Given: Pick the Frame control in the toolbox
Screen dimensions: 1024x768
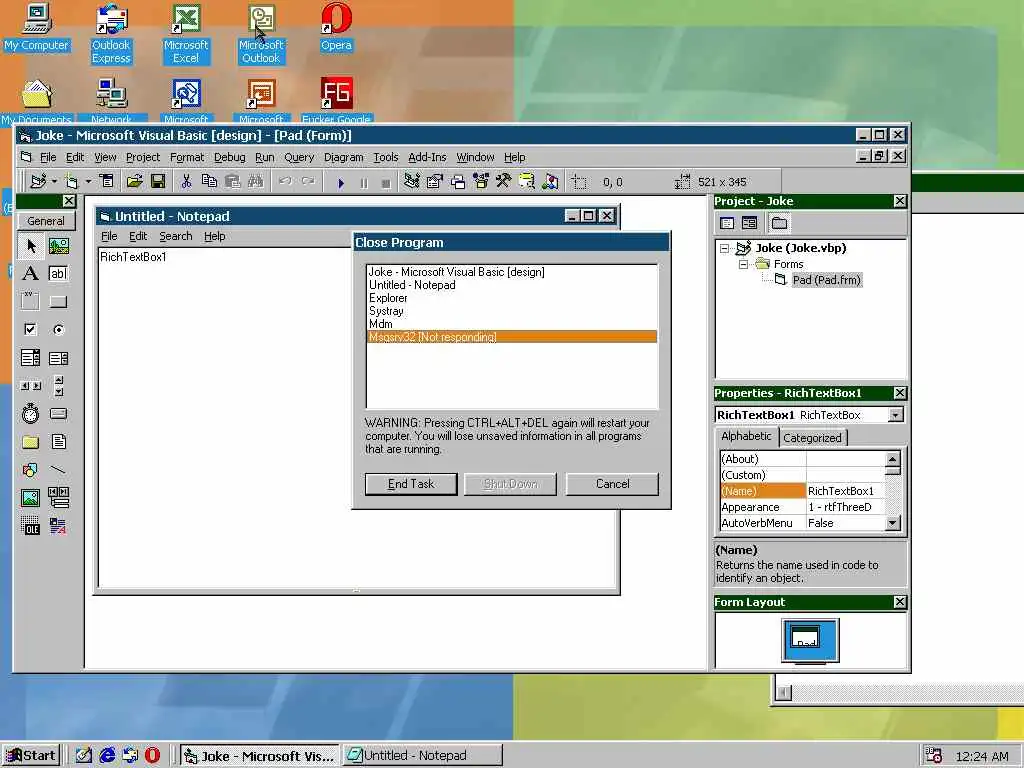Looking at the screenshot, I should (31, 302).
